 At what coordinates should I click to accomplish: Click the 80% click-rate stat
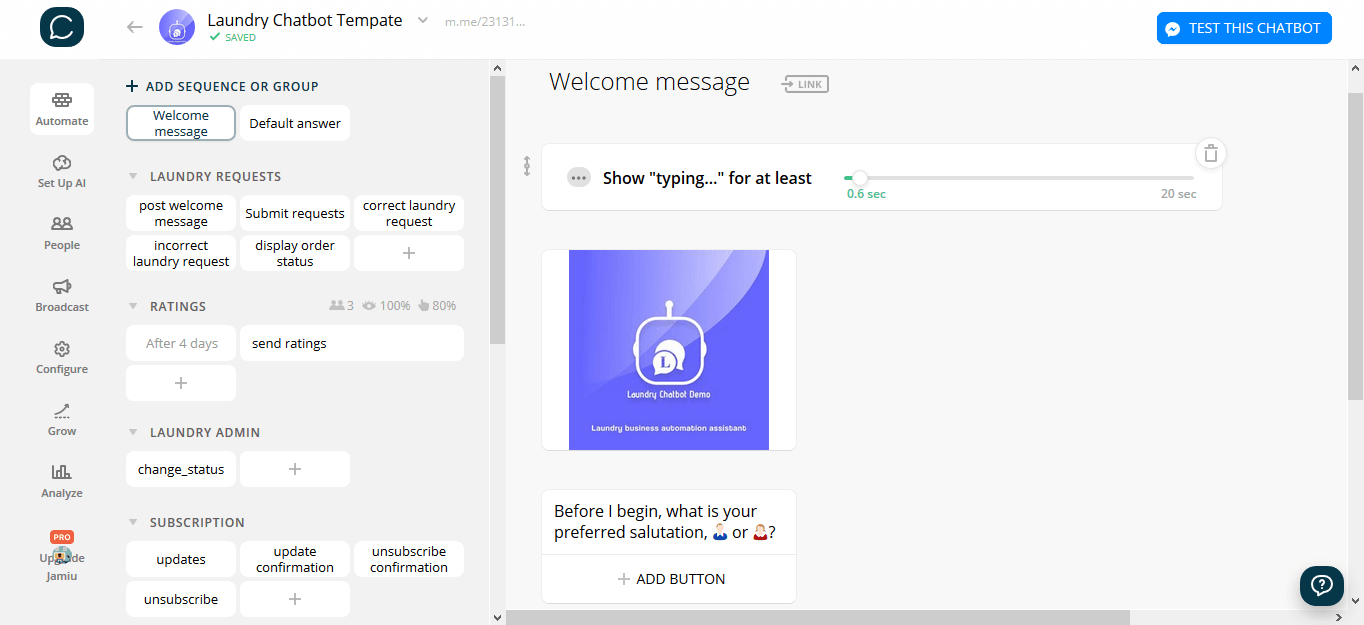pos(437,306)
